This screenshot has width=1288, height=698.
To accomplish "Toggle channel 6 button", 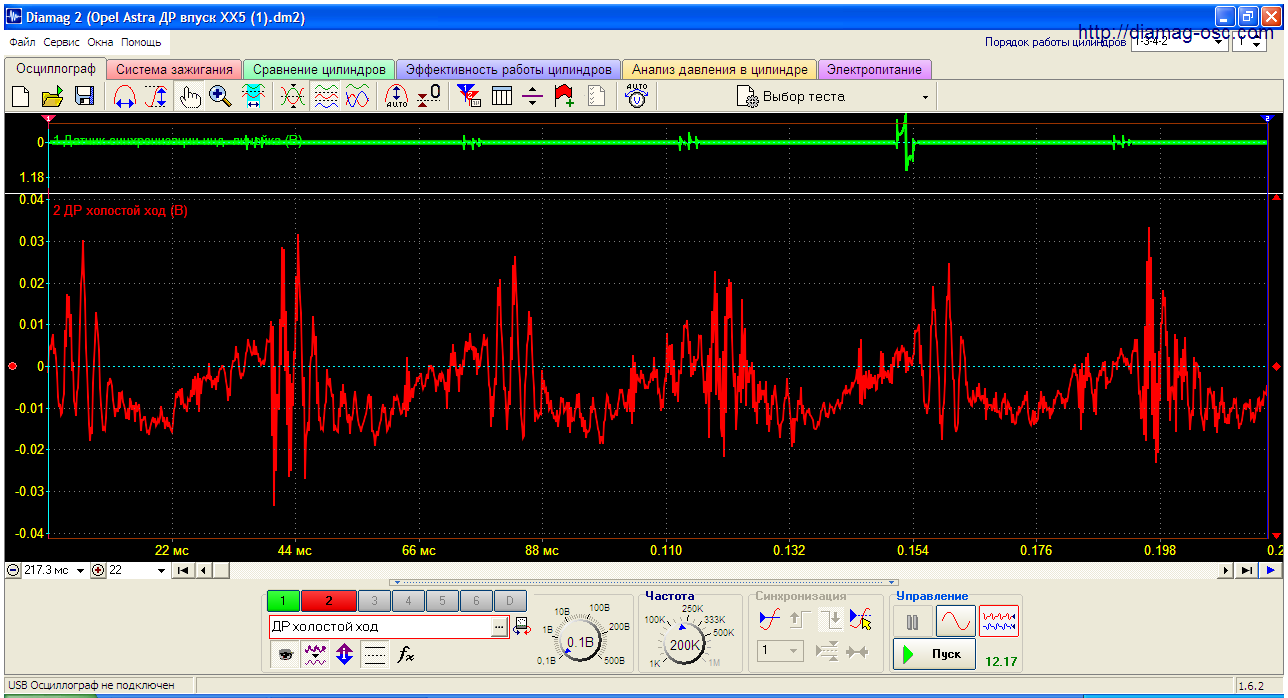I will click(476, 601).
